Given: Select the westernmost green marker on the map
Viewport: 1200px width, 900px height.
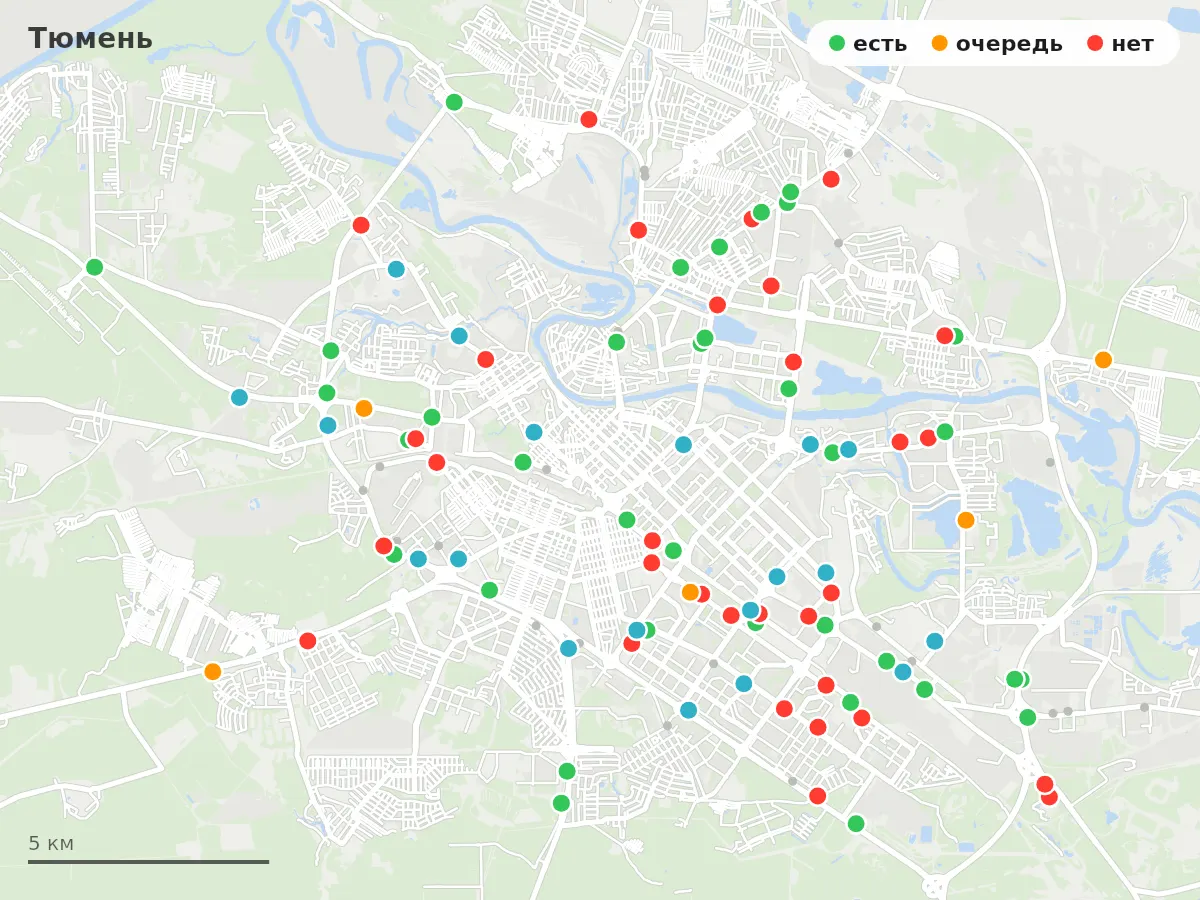Looking at the screenshot, I should 94,267.
